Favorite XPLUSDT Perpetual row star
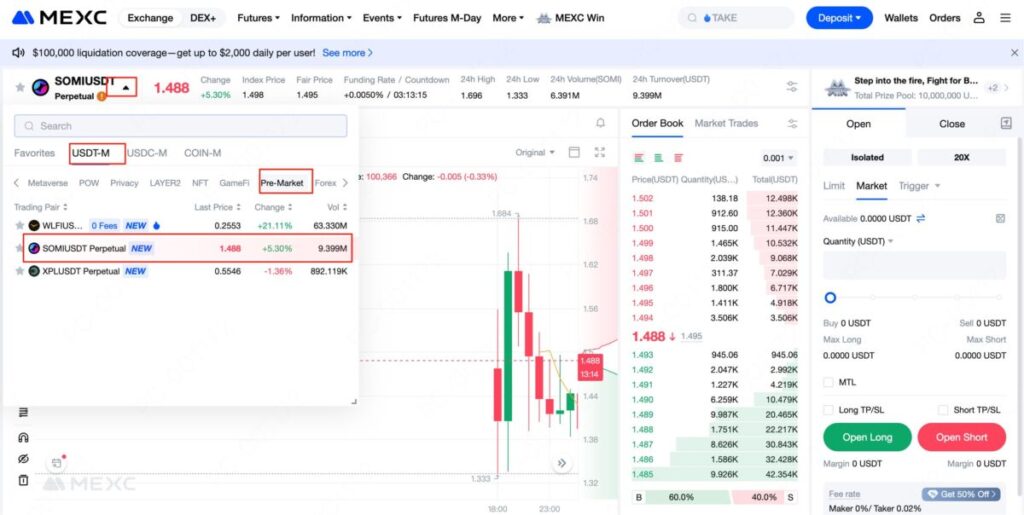 click(x=20, y=271)
